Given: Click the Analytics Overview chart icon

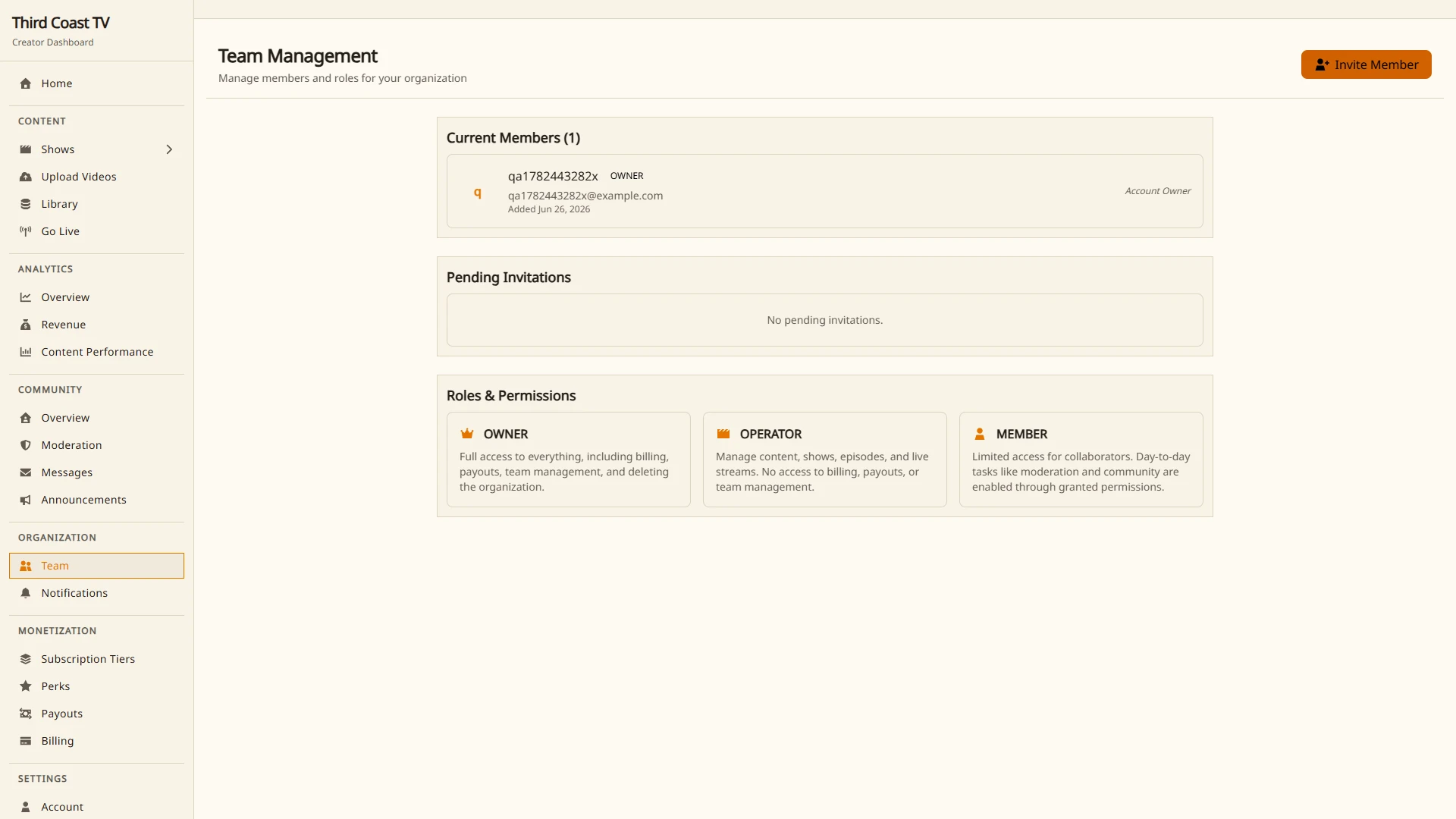Looking at the screenshot, I should click(26, 297).
